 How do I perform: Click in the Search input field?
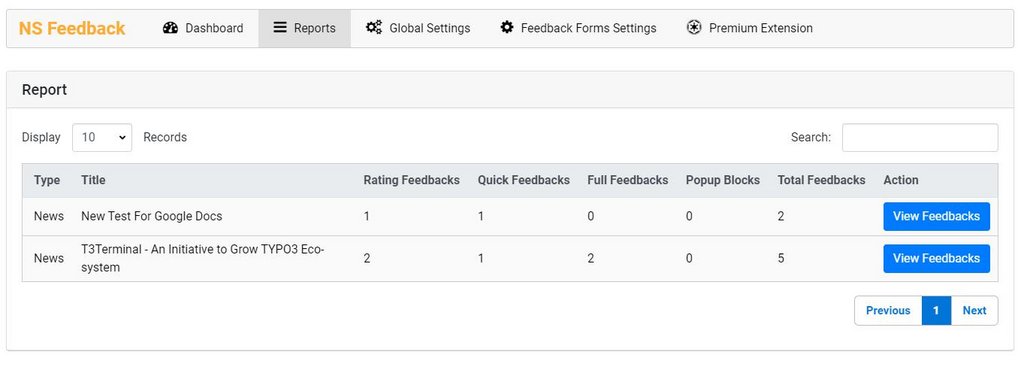click(920, 138)
